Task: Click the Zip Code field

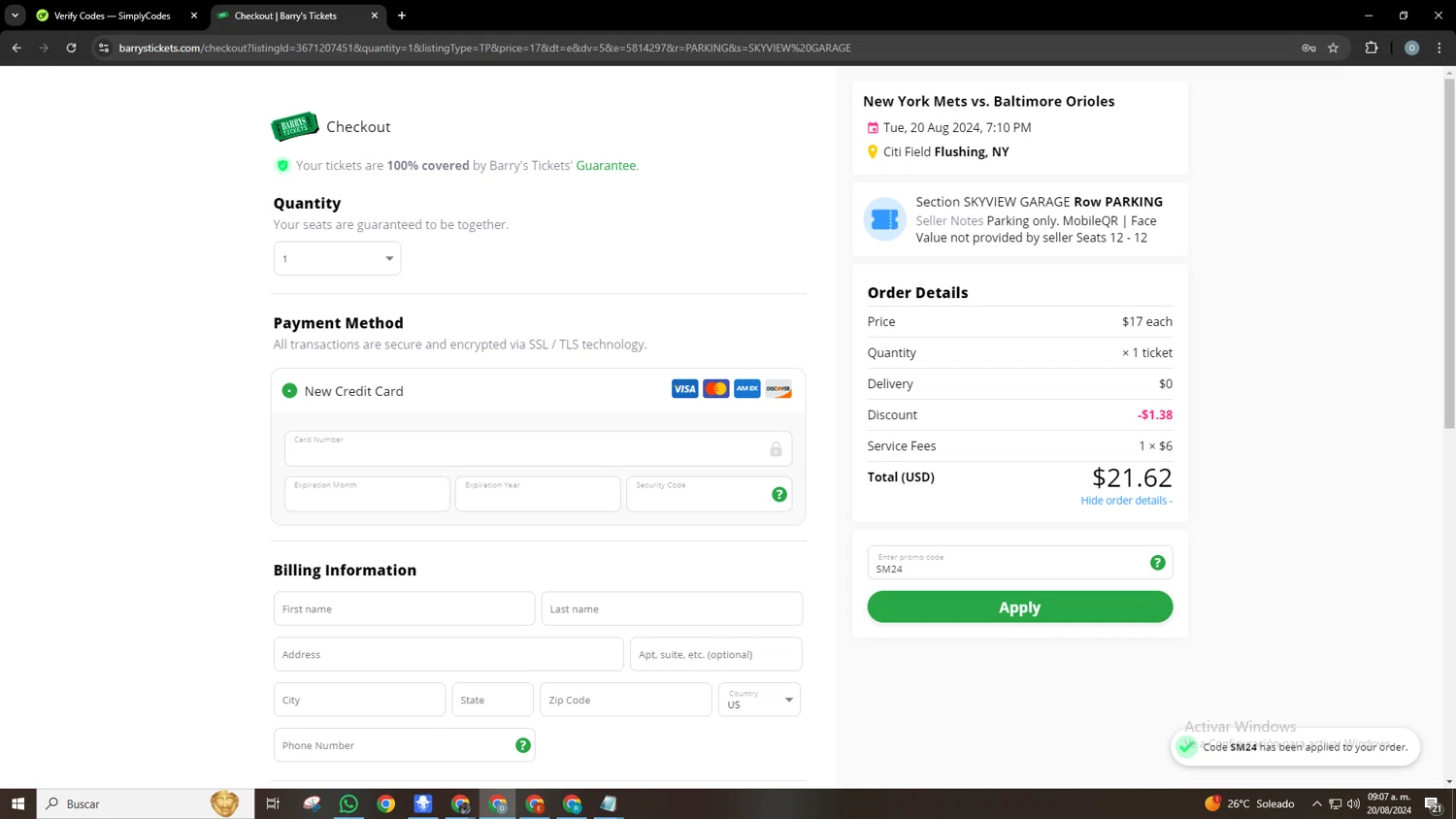Action: click(x=625, y=700)
